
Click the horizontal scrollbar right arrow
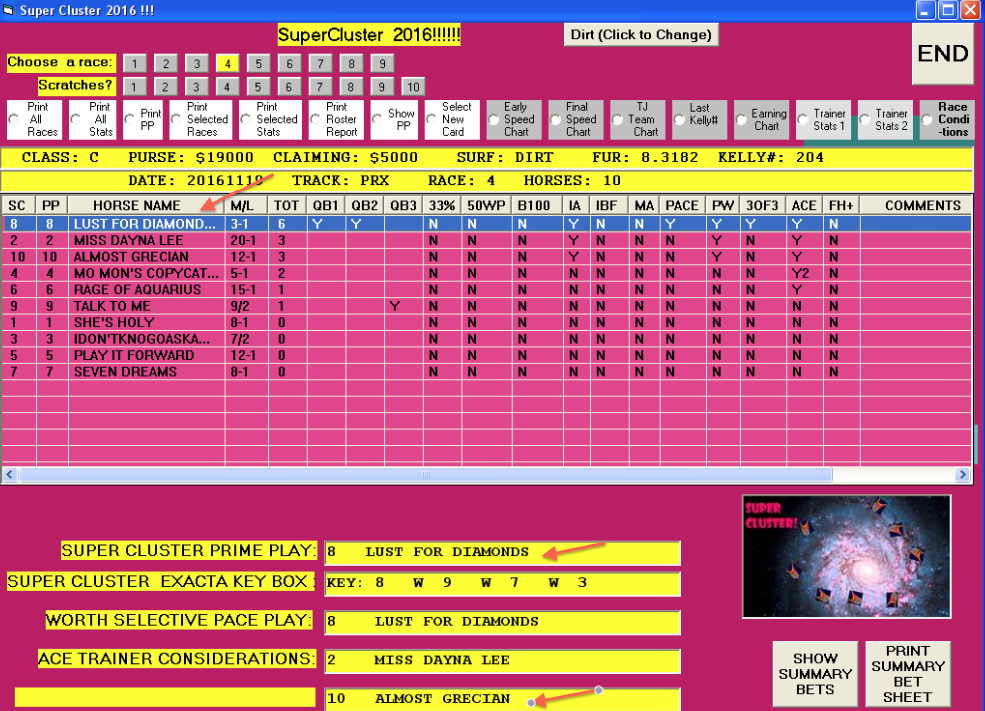point(962,475)
